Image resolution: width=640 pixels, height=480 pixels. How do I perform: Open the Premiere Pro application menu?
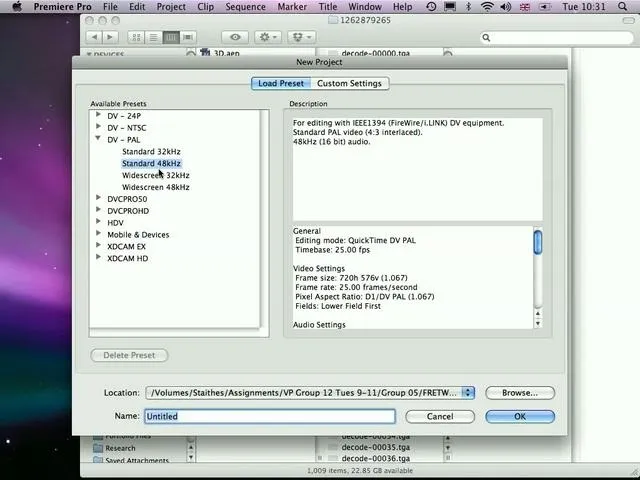click(x=62, y=7)
